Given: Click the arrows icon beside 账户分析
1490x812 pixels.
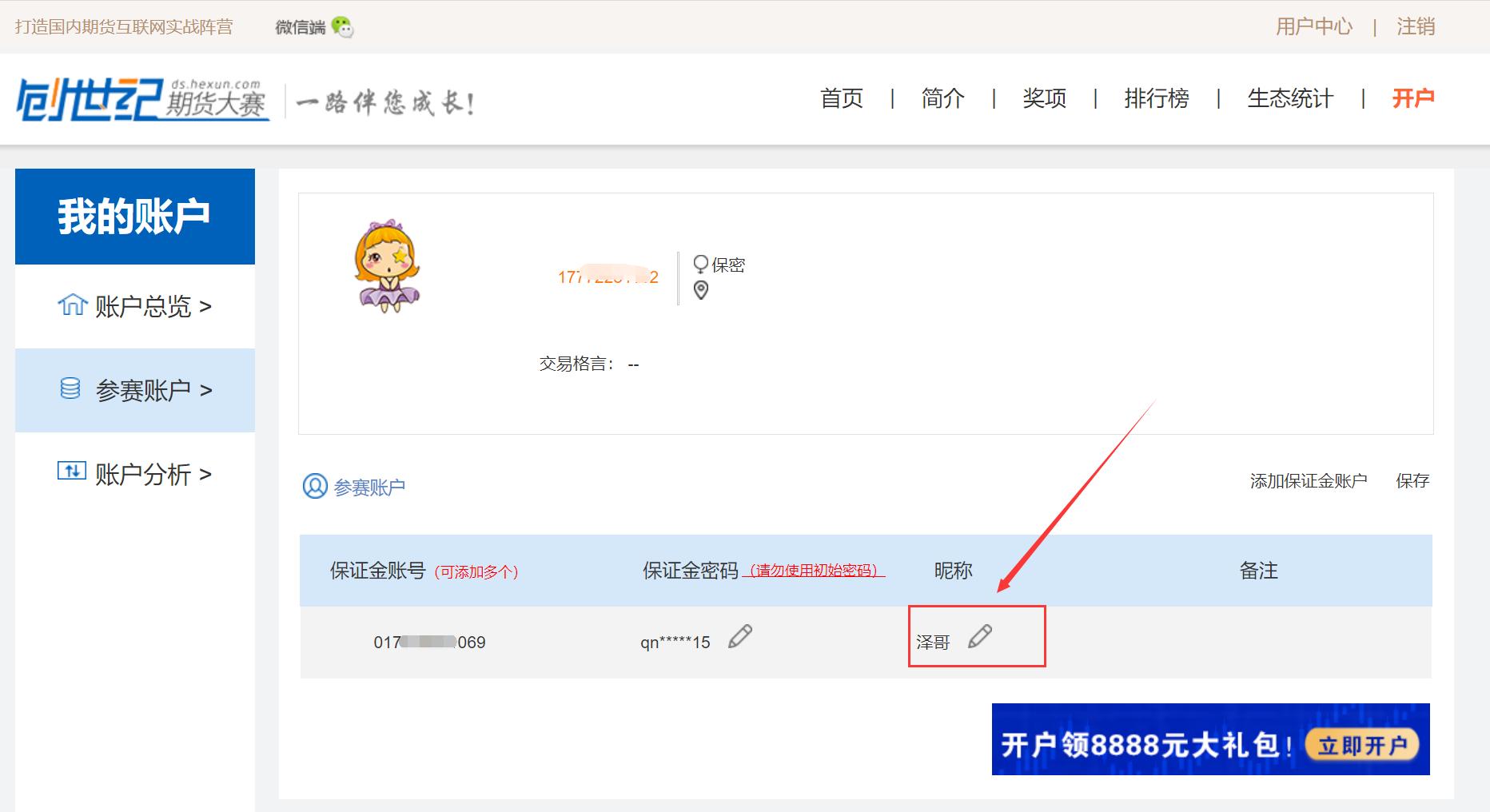Looking at the screenshot, I should (x=70, y=472).
